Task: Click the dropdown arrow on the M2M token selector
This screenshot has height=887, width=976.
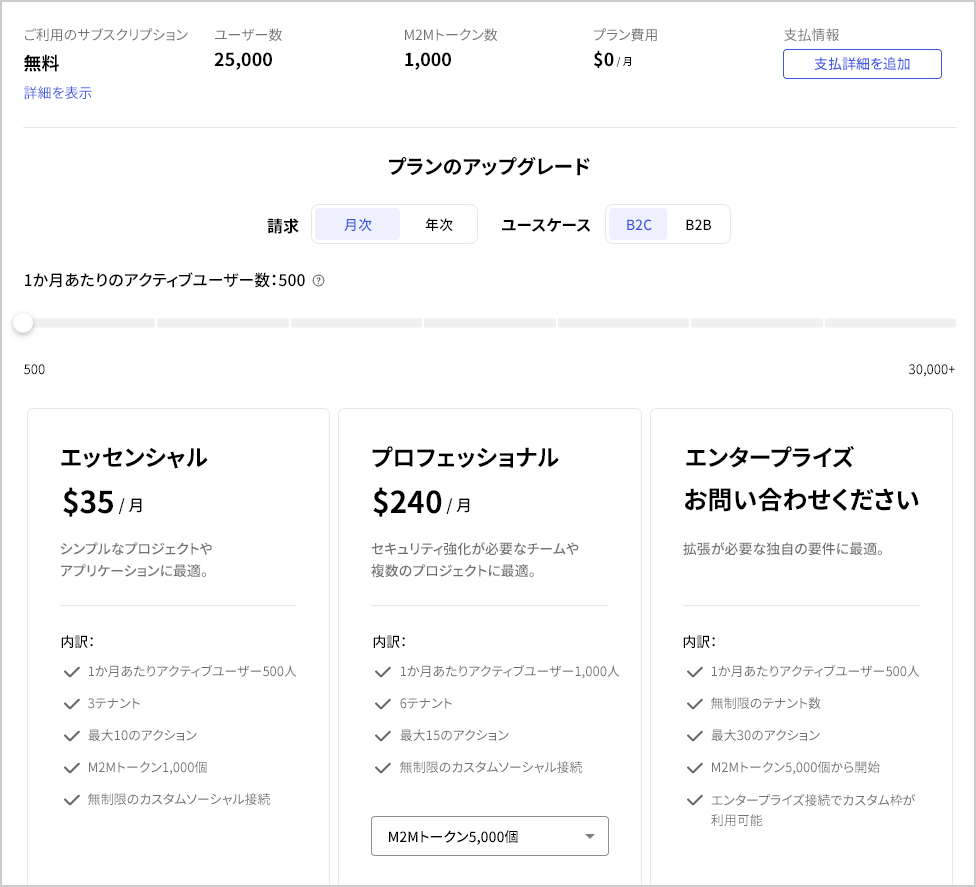Action: coord(588,836)
